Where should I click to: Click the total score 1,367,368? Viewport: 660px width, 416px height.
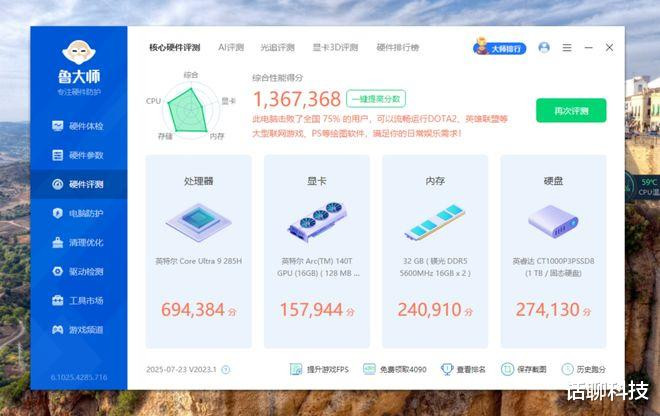point(297,99)
